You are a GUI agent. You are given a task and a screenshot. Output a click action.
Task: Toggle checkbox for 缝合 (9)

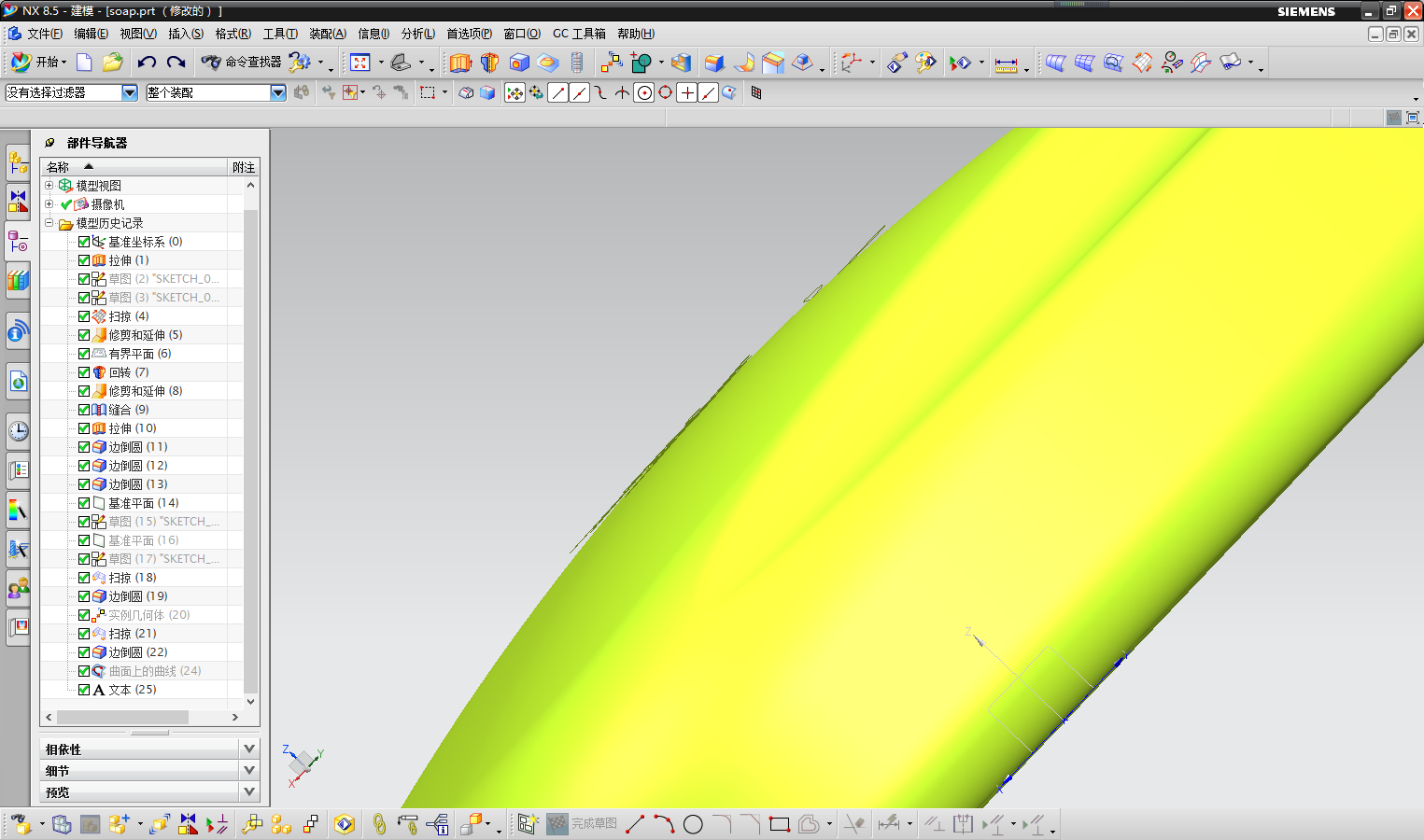84,410
